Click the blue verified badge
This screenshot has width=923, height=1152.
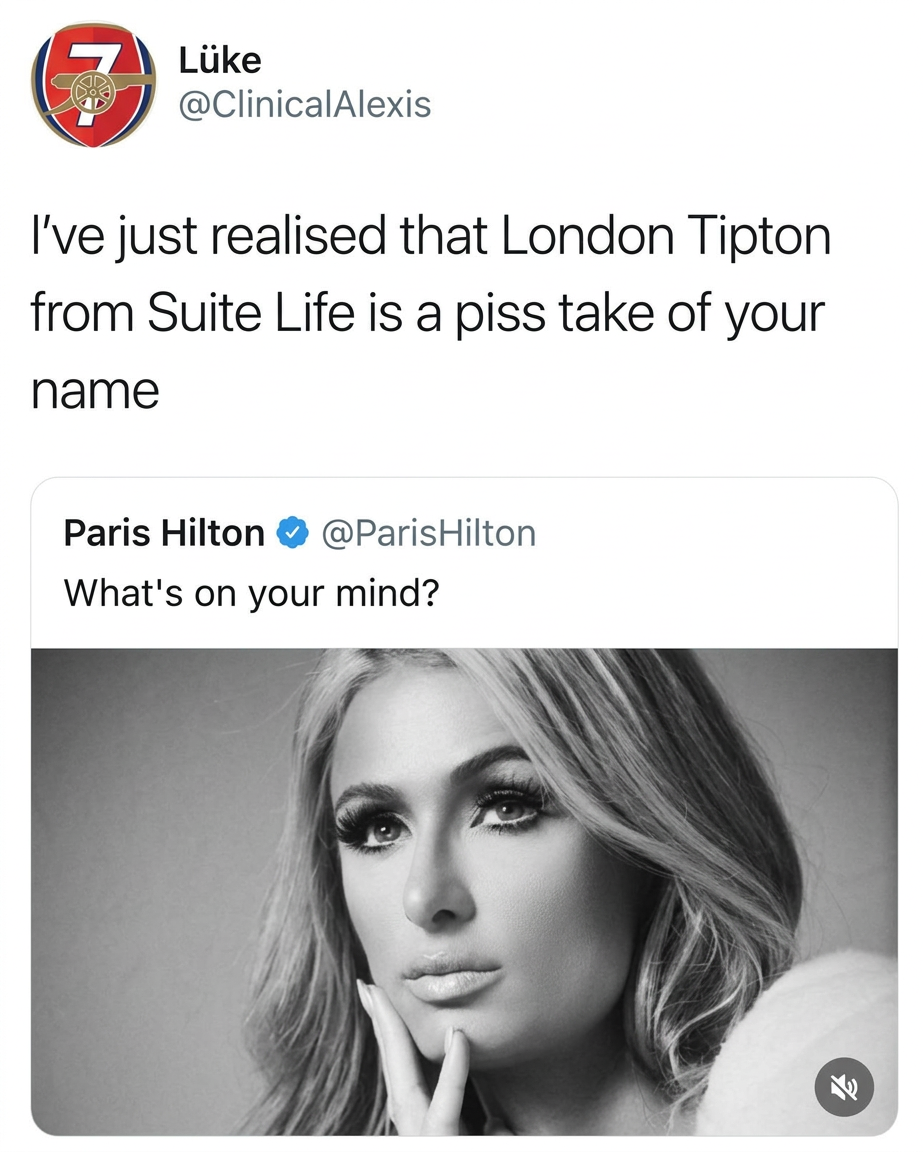[x=291, y=533]
